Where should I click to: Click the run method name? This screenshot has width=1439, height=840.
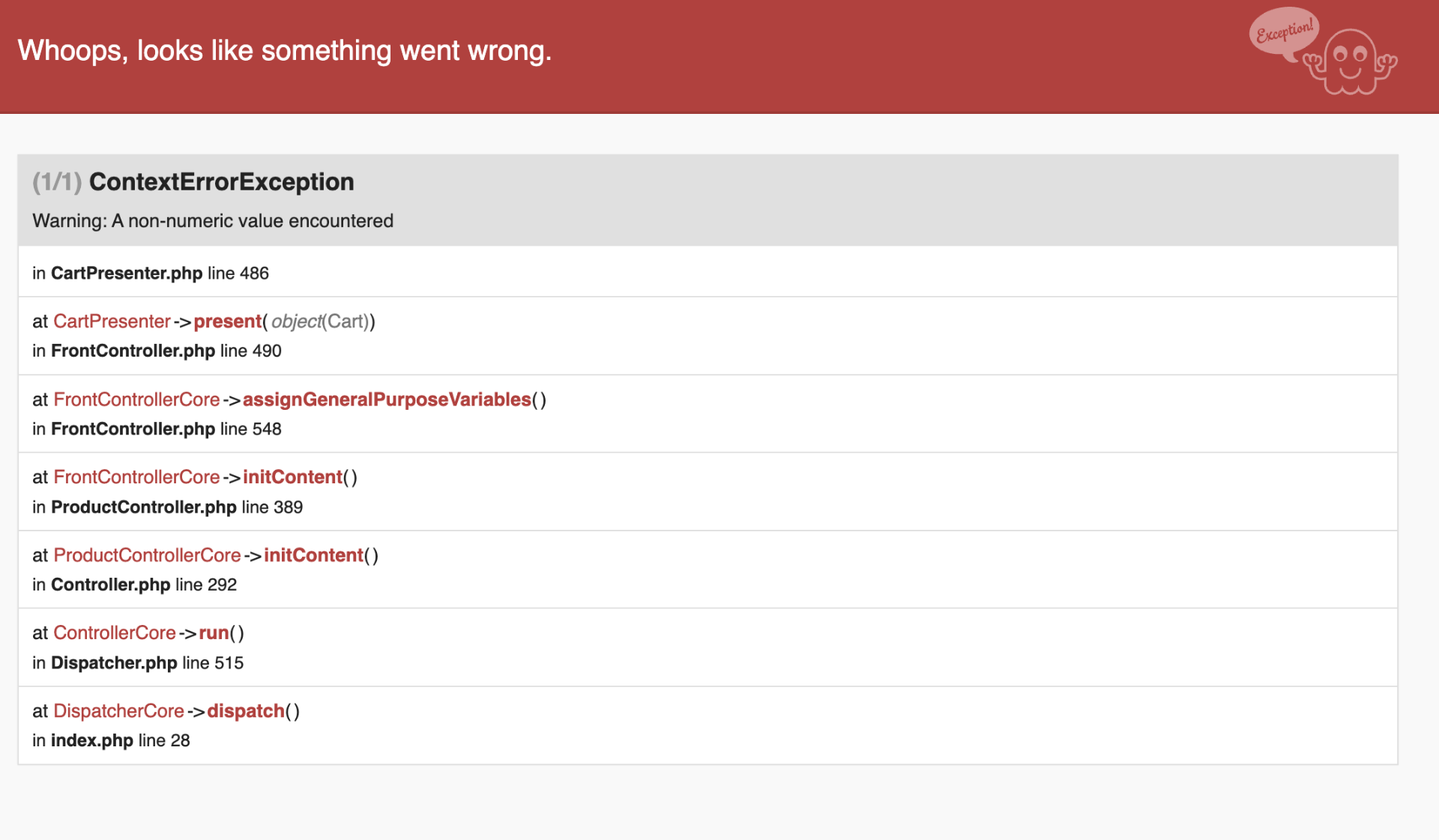pos(214,633)
